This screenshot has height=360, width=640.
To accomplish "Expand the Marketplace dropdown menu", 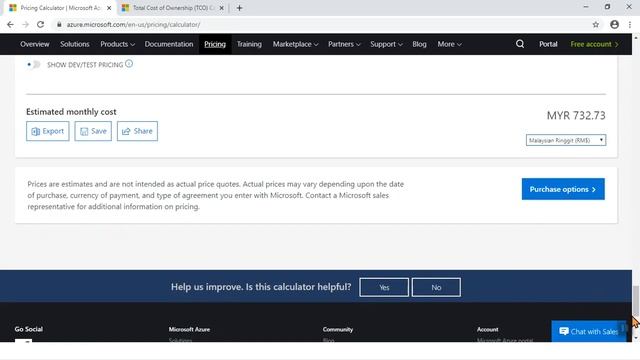I will [x=296, y=44].
